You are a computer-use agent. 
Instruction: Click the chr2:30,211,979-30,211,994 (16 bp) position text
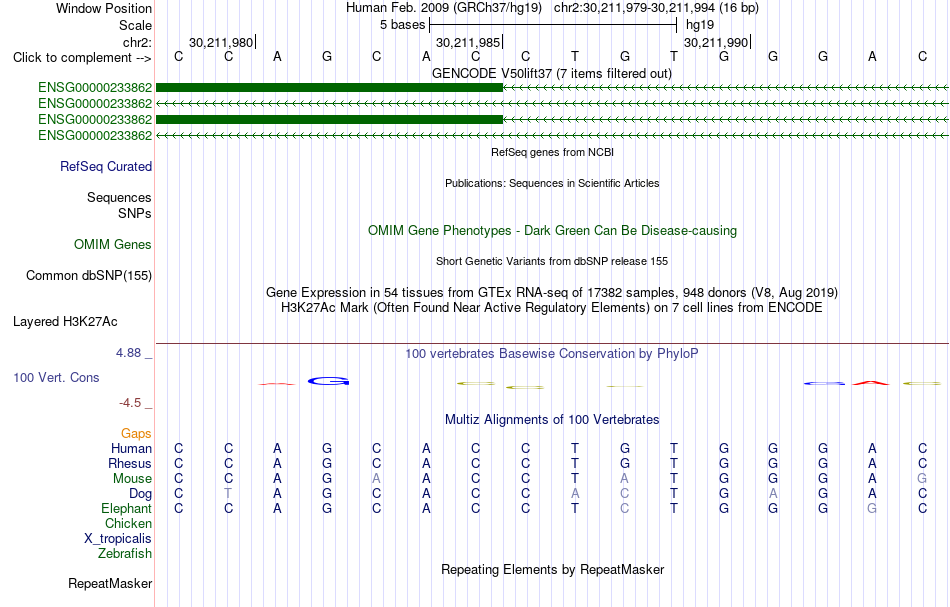(656, 8)
